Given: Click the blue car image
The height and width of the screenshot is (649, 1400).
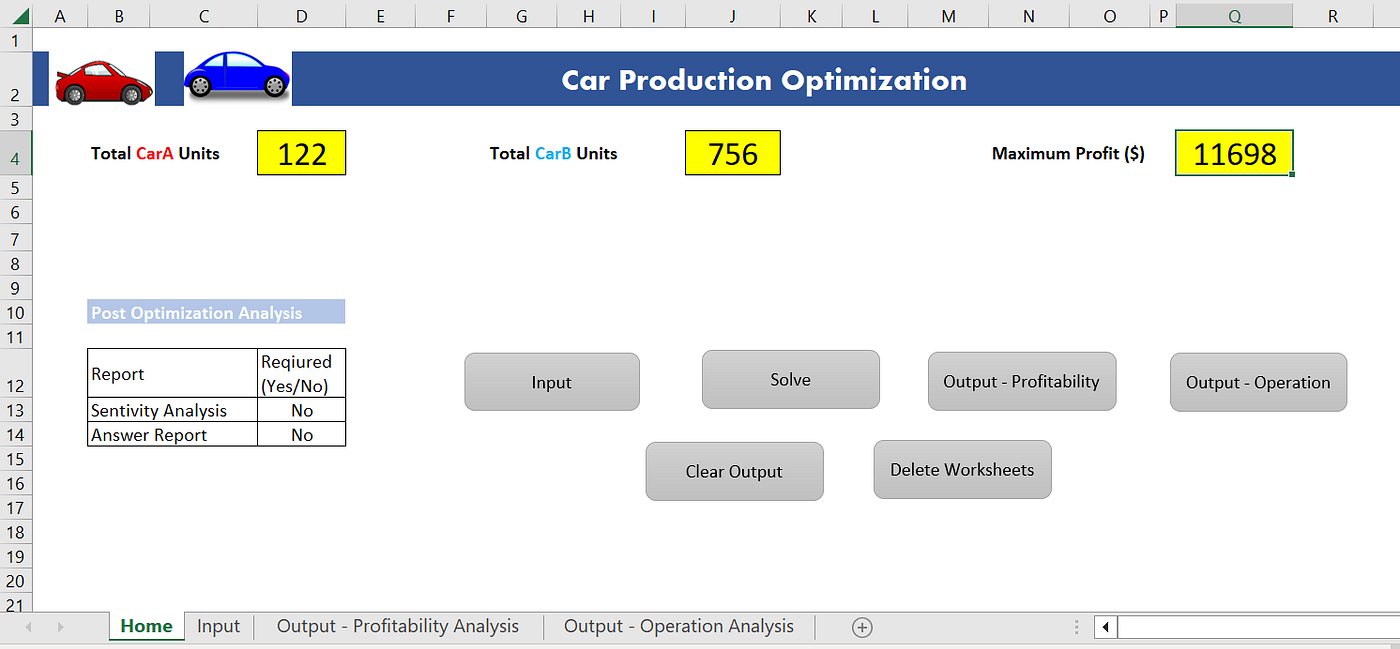Looking at the screenshot, I should [237, 76].
